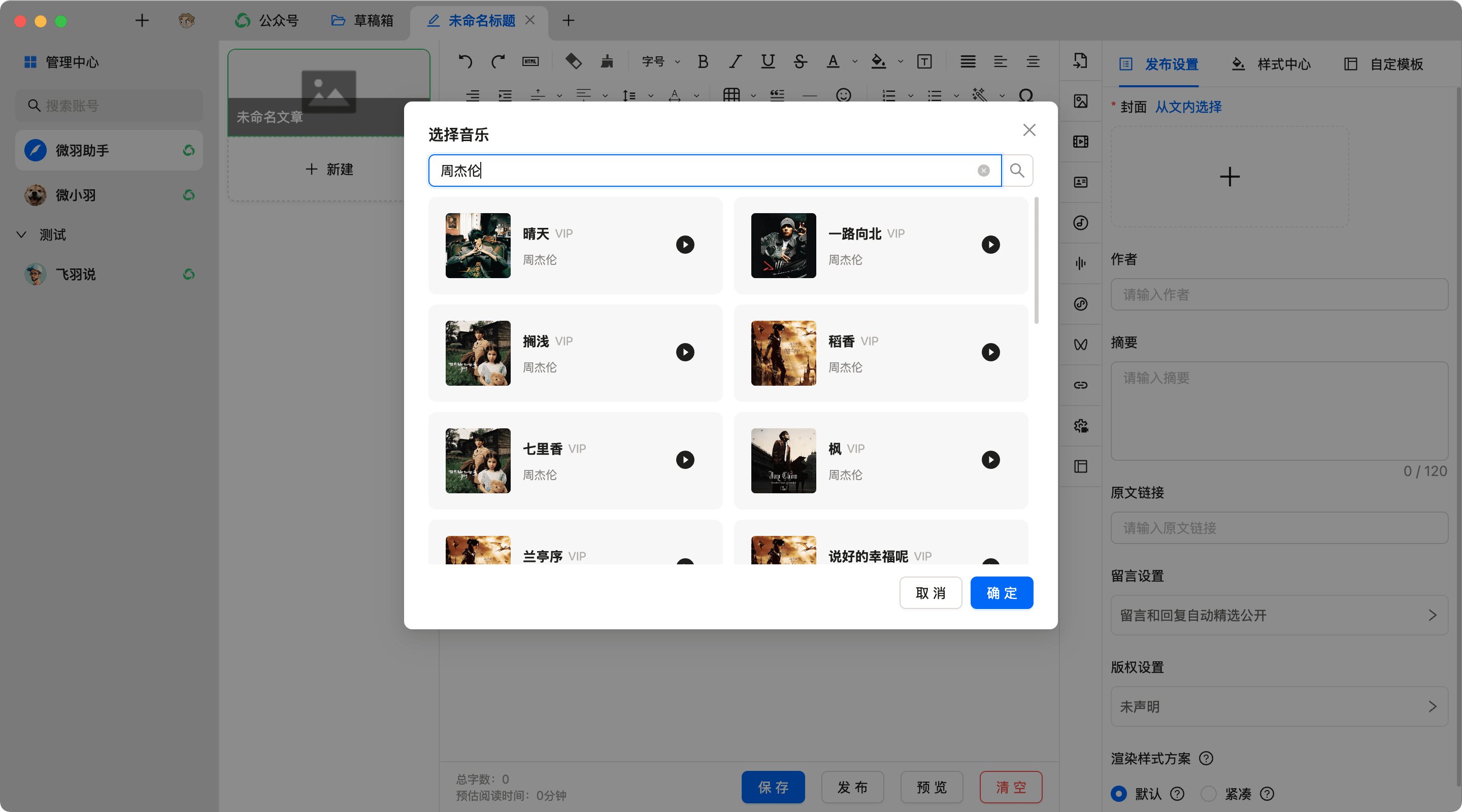This screenshot has height=812, width=1462.
Task: Click the audio waveform icon in sidebar
Action: 1081,263
